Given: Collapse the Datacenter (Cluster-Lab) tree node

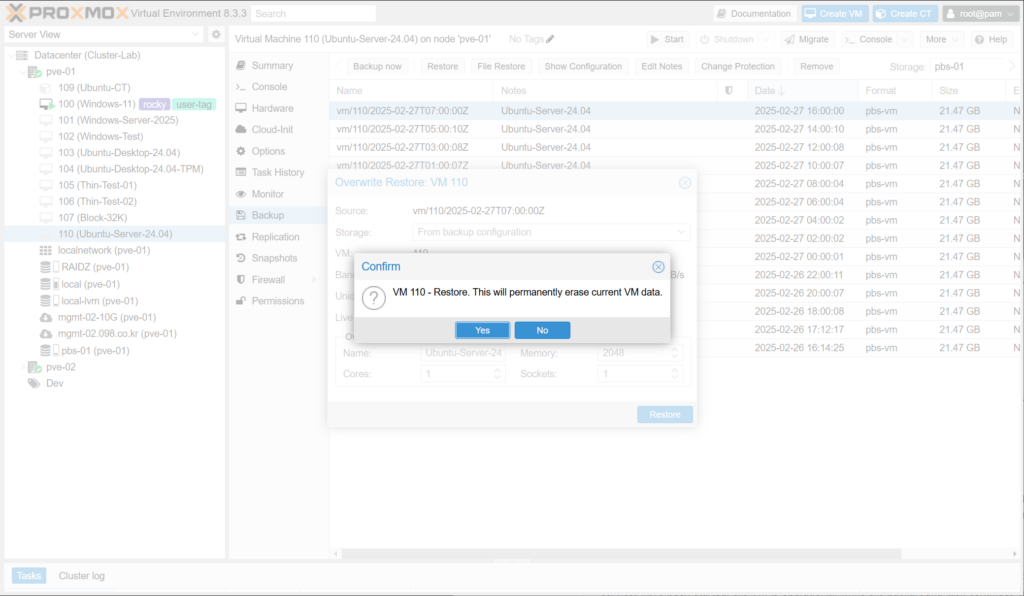Looking at the screenshot, I should tap(12, 55).
